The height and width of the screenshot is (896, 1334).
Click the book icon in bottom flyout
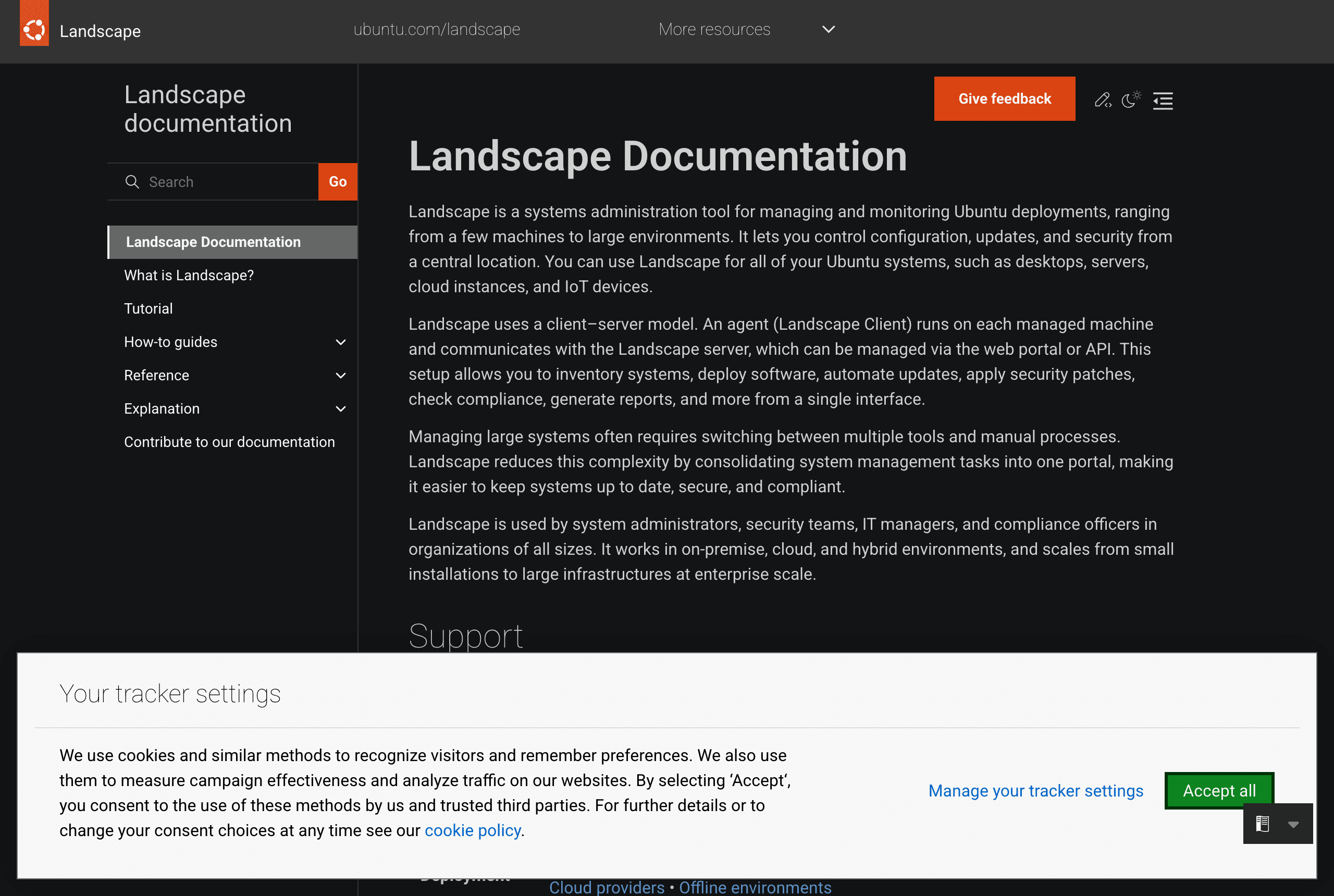[x=1262, y=824]
